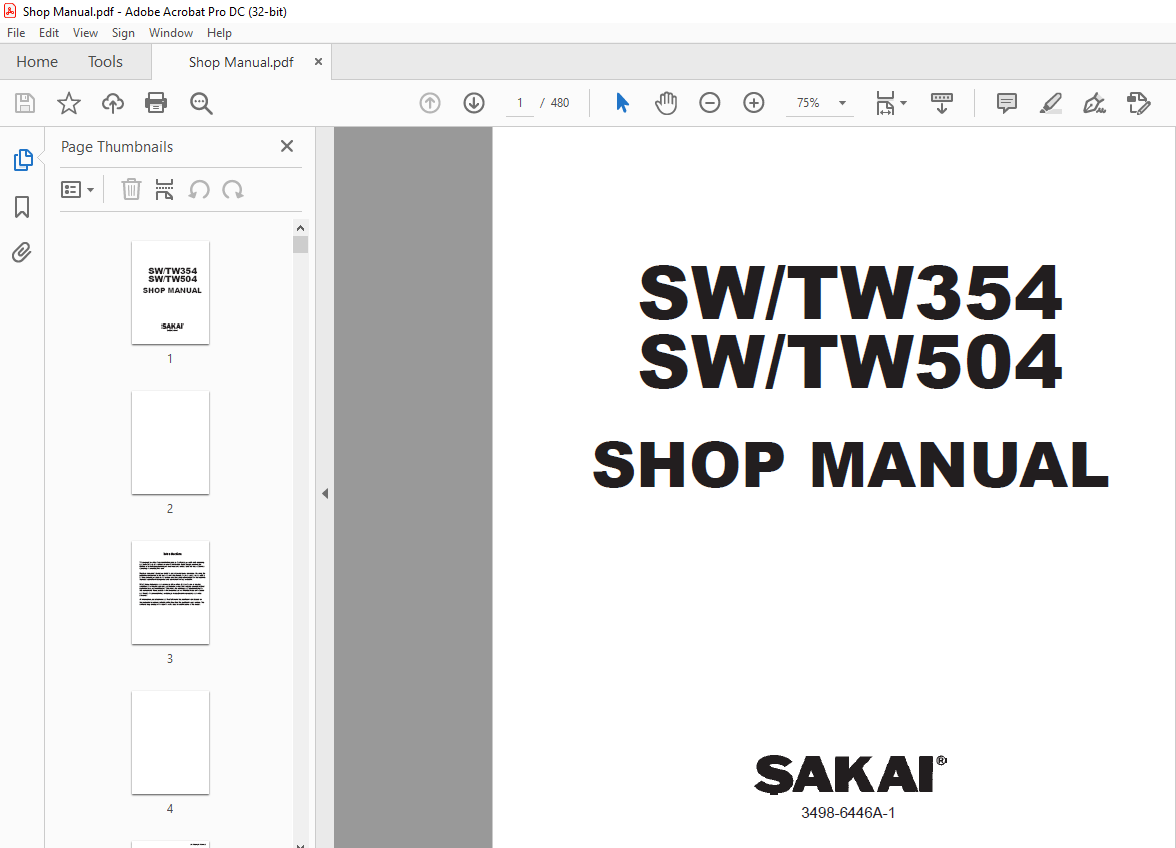Open the View menu
Image resolution: width=1176 pixels, height=848 pixels.
click(x=85, y=33)
